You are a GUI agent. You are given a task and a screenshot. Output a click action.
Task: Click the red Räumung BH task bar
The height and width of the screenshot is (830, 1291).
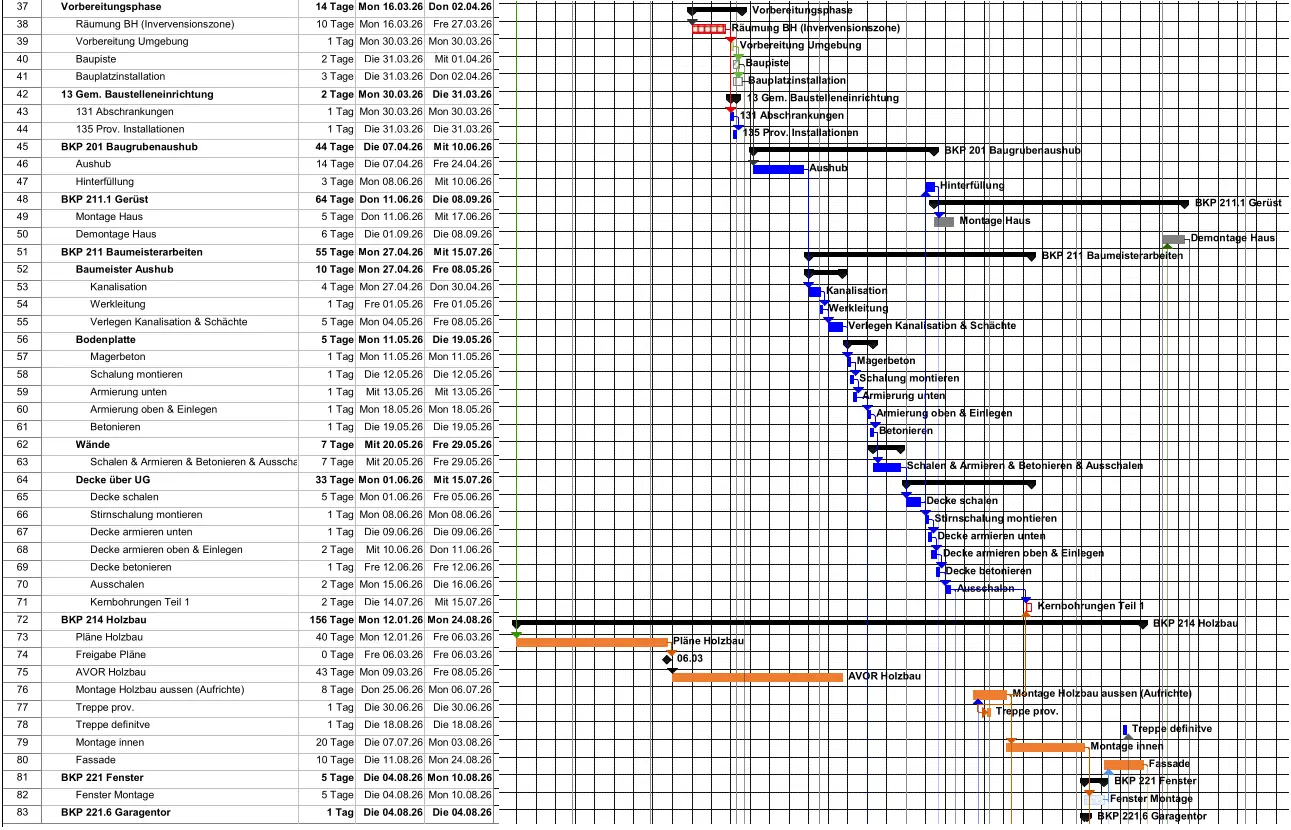[709, 29]
